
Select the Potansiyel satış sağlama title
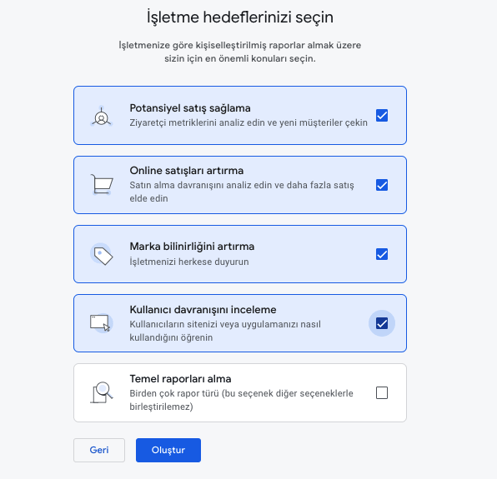190,108
